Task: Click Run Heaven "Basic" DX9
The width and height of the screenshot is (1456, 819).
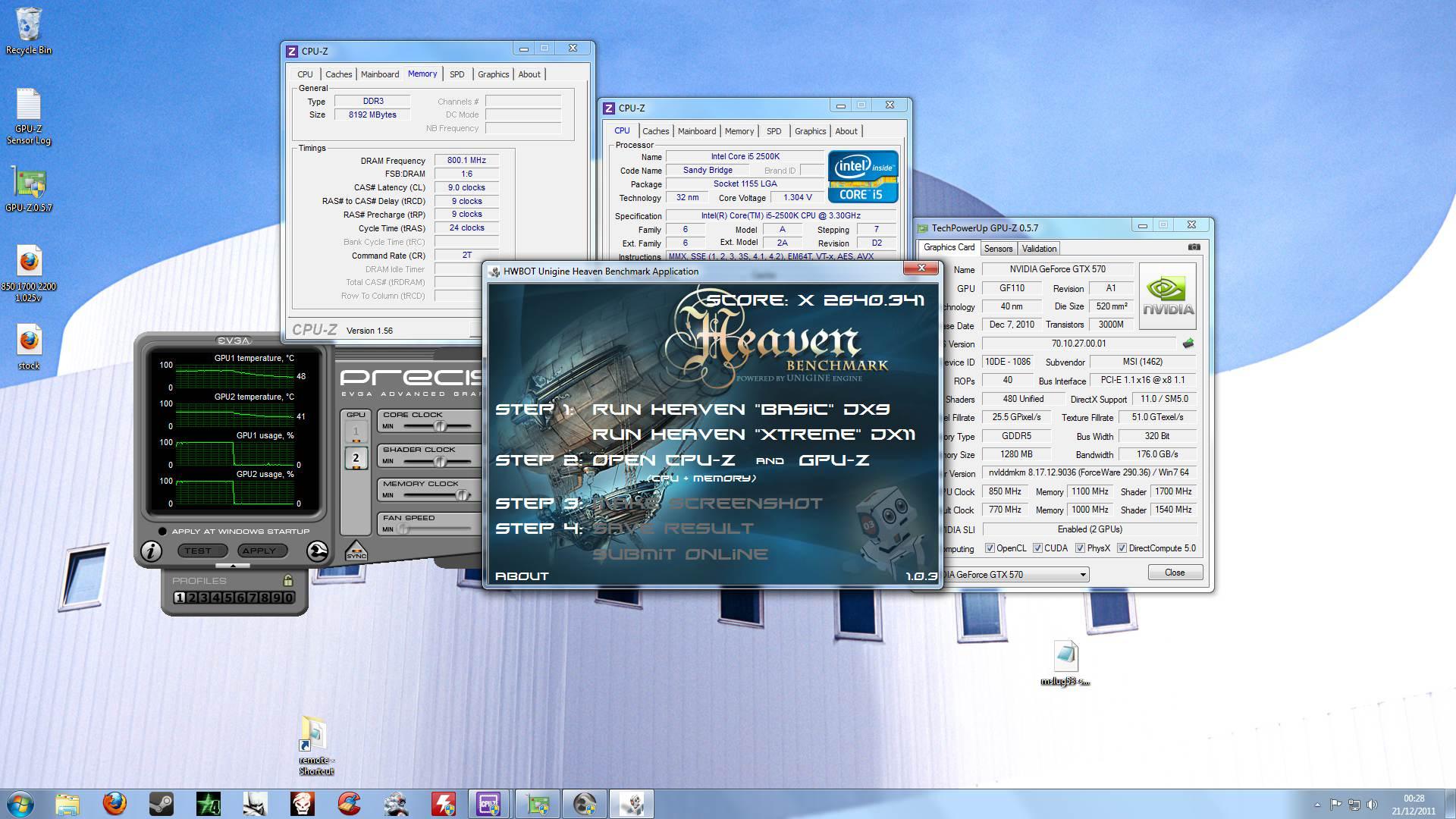Action: [x=741, y=409]
